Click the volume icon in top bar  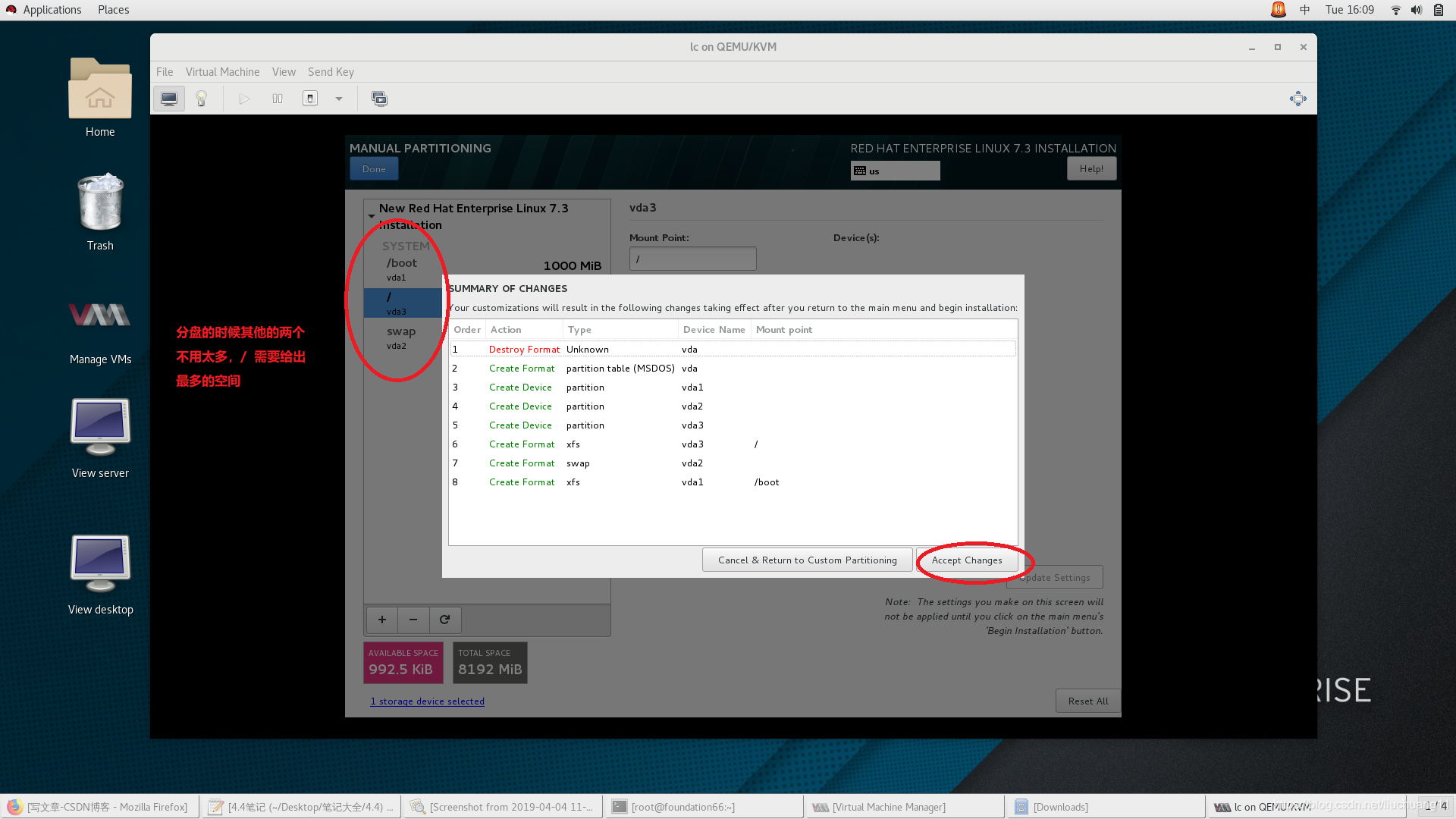[x=1416, y=10]
